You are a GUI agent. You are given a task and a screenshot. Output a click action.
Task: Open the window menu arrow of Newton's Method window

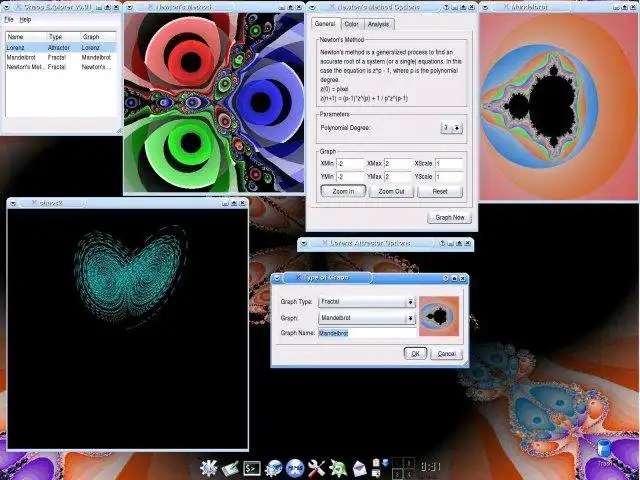(129, 7)
